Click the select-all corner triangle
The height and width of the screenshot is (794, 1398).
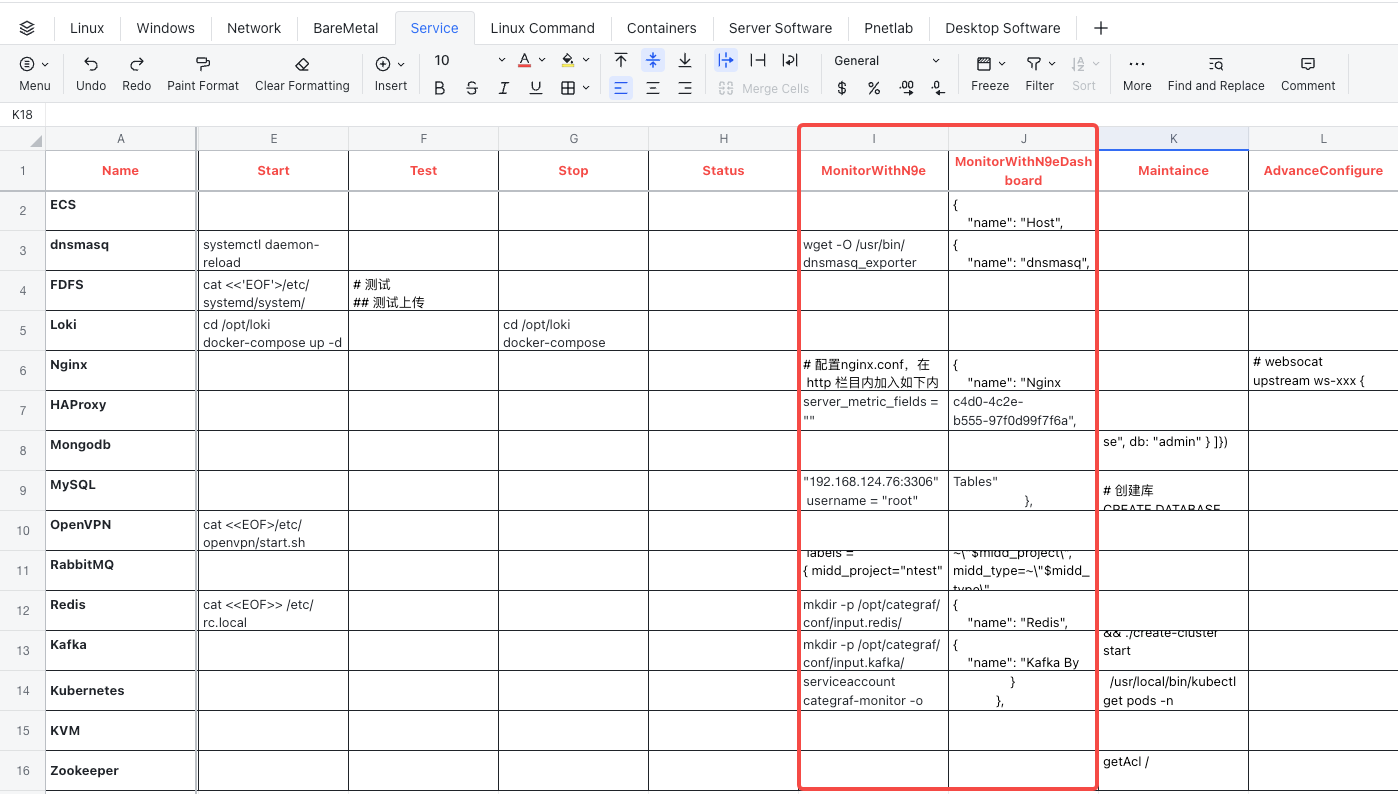(36, 140)
